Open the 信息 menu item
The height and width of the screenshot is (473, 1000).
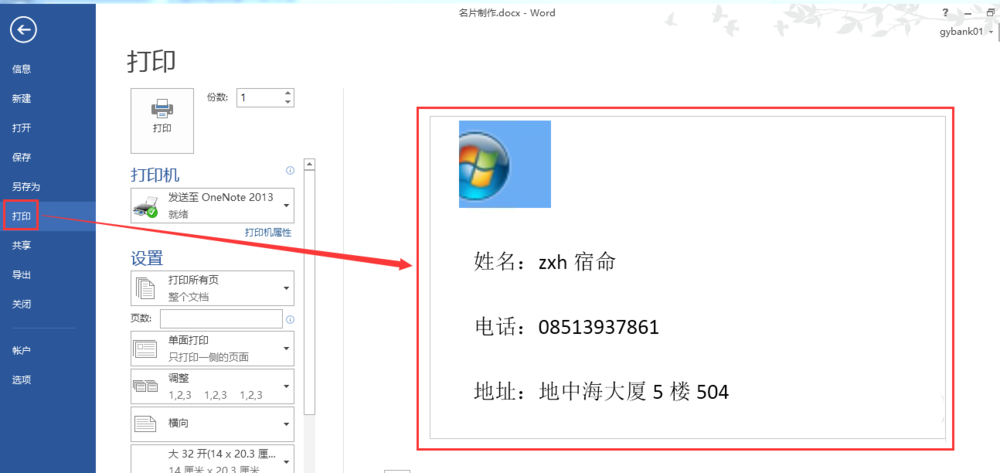22,69
